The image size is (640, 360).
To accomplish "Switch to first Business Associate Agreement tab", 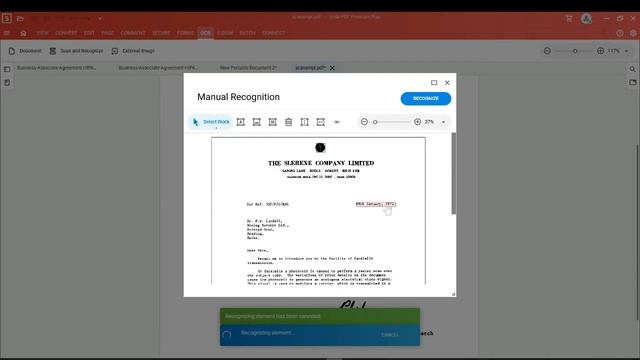I will click(56, 68).
